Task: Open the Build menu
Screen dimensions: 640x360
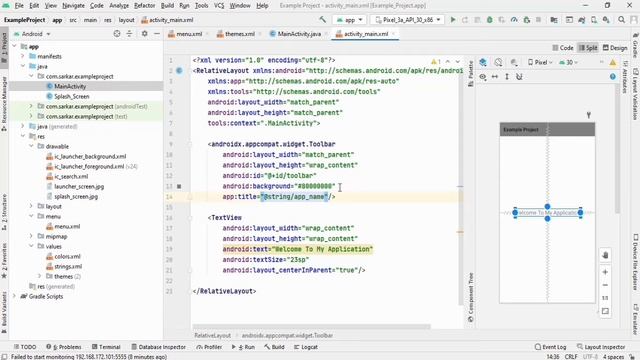Action: tap(167, 6)
